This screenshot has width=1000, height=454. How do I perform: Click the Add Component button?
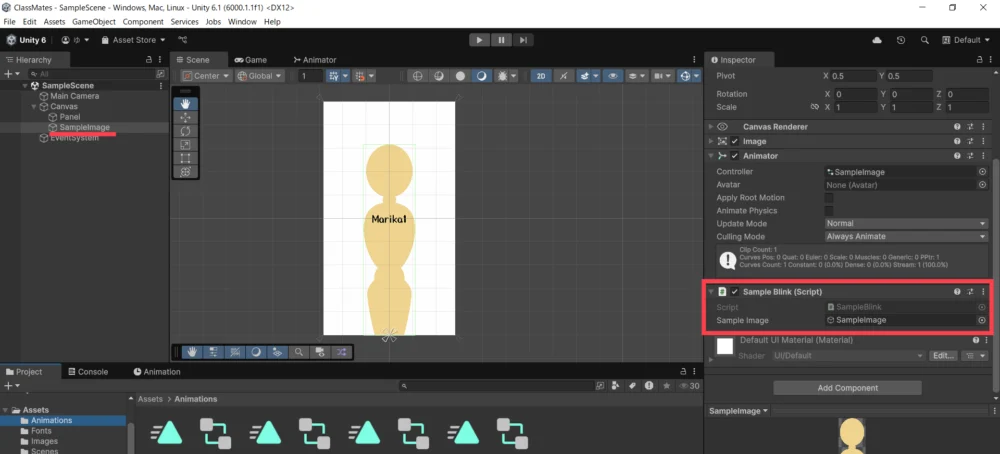click(x=847, y=388)
